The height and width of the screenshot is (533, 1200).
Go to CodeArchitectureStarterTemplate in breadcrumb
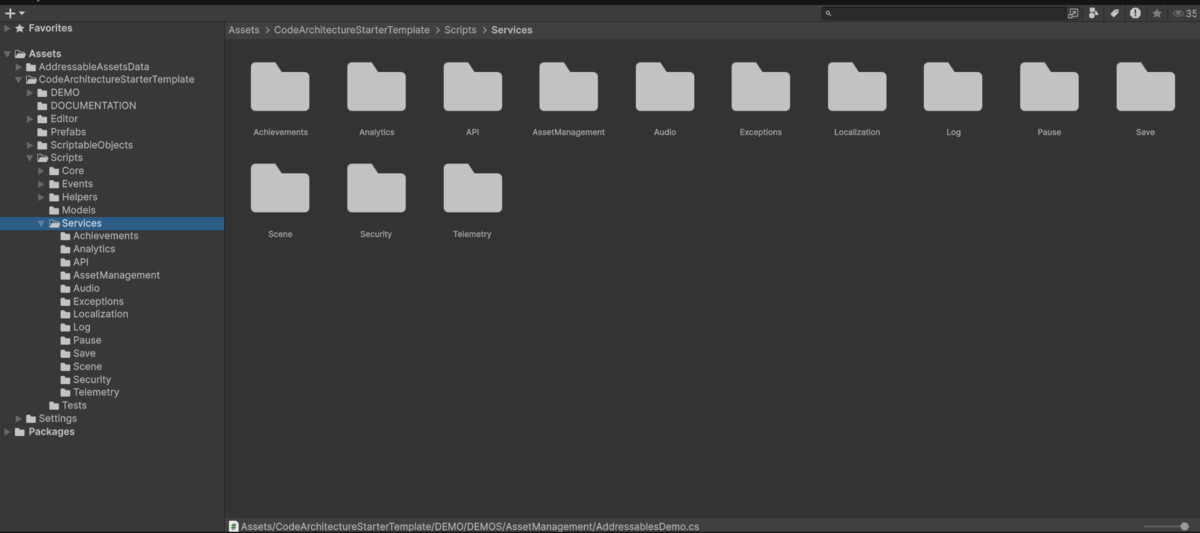pos(352,30)
